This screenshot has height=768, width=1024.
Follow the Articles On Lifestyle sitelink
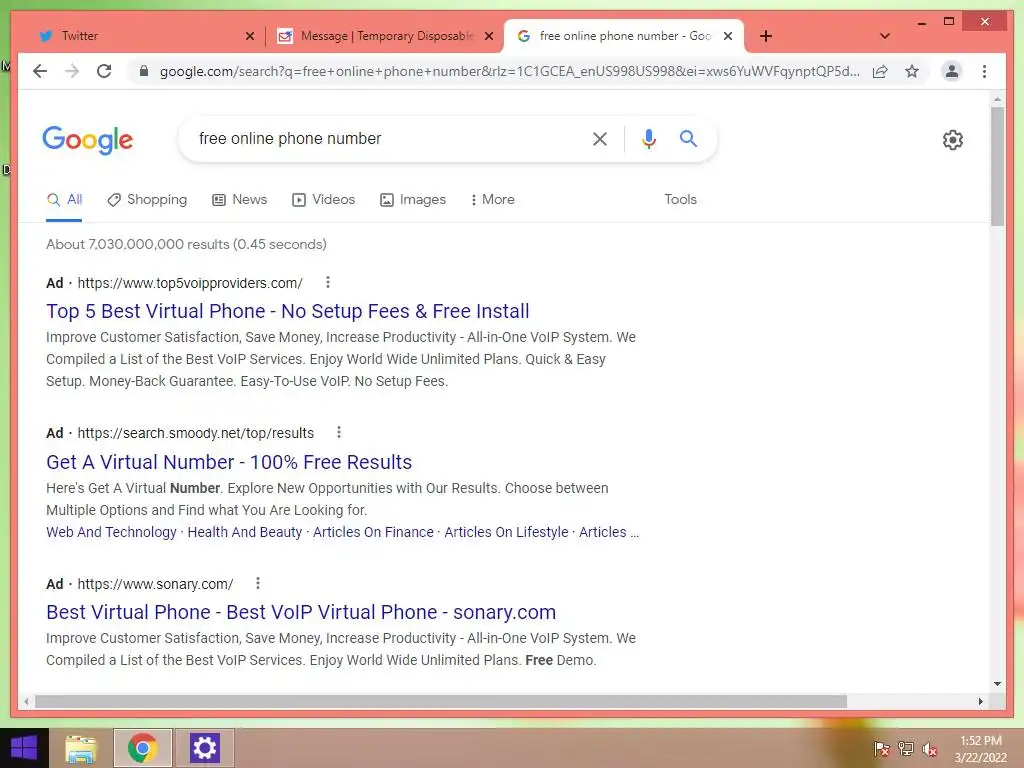506,532
